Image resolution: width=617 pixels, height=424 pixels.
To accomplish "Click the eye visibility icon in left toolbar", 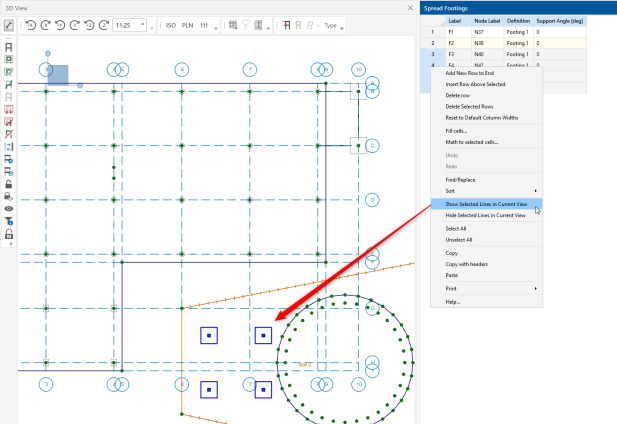I will 9,208.
